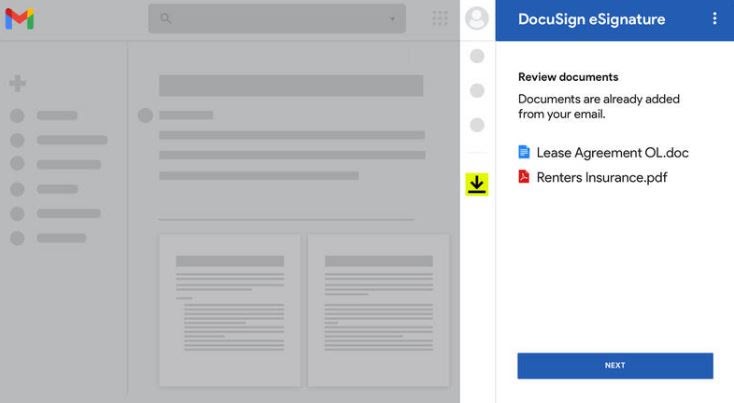Screen dimensions: 734x403
Task: Open the Google apps grid
Action: tap(440, 18)
